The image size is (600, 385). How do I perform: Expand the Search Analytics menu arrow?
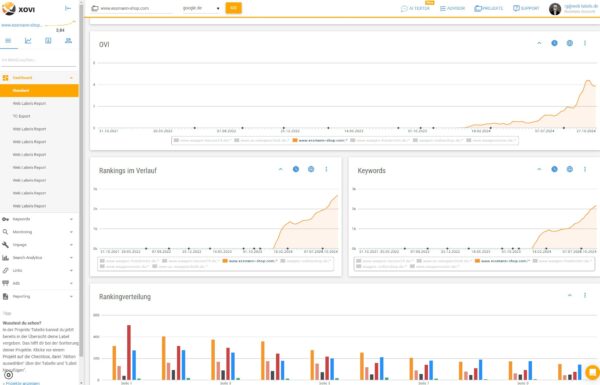coord(71,258)
